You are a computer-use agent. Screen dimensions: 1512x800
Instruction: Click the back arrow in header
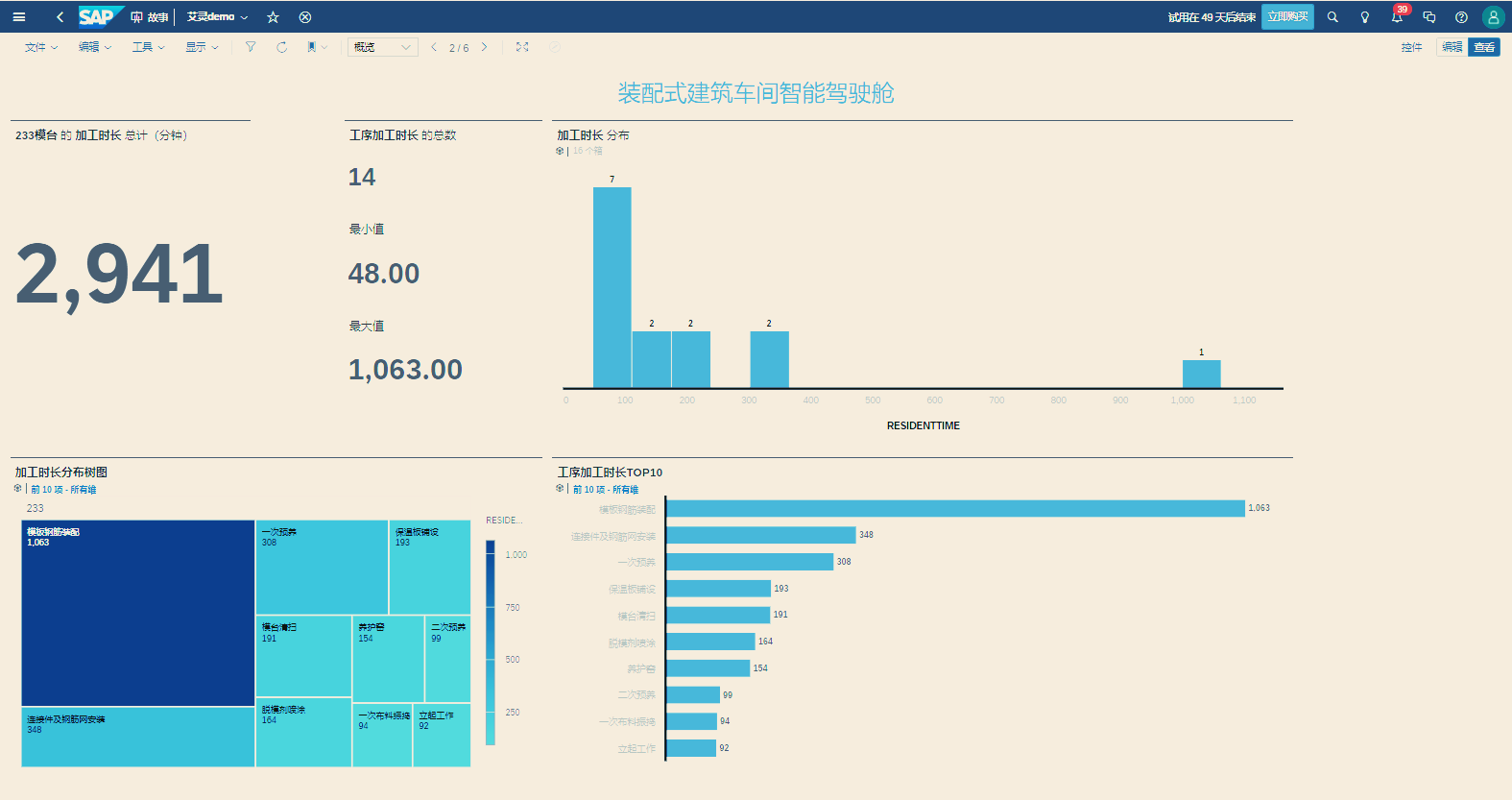(60, 17)
